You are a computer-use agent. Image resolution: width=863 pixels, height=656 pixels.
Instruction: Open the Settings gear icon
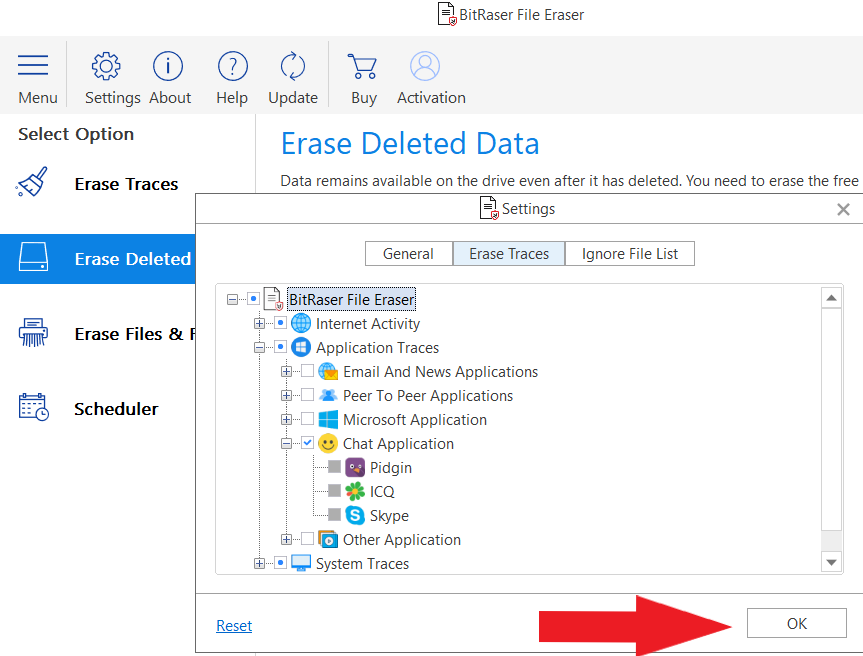point(106,66)
